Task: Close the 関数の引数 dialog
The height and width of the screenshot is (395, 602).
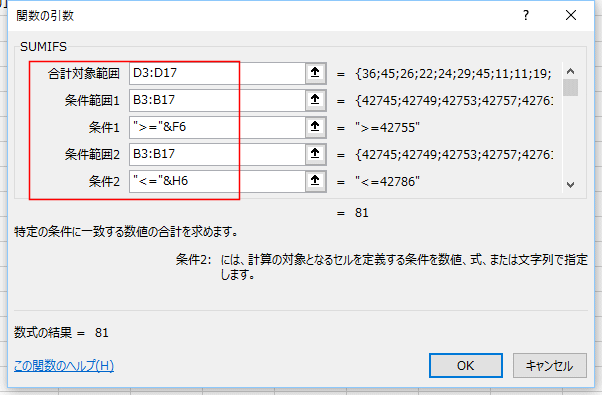Action: pyautogui.click(x=571, y=15)
